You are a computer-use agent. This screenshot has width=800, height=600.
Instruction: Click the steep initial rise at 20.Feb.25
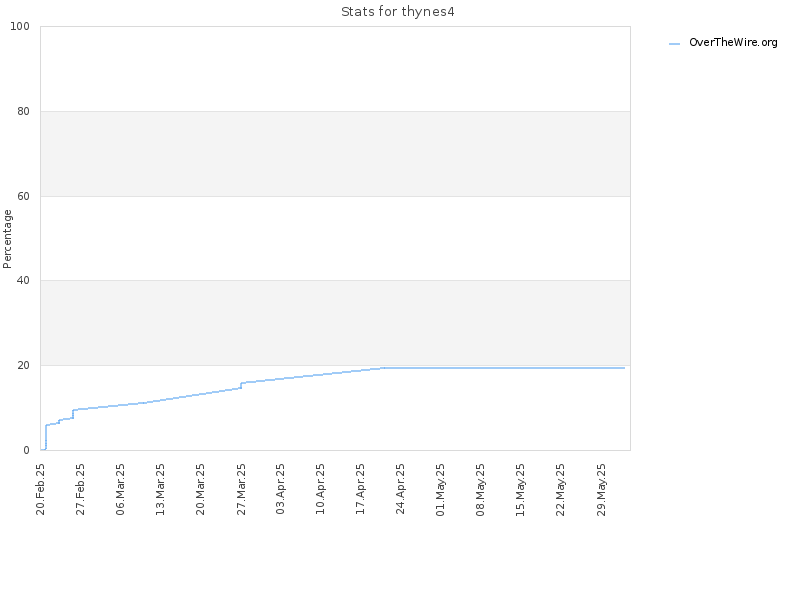pyautogui.click(x=46, y=437)
